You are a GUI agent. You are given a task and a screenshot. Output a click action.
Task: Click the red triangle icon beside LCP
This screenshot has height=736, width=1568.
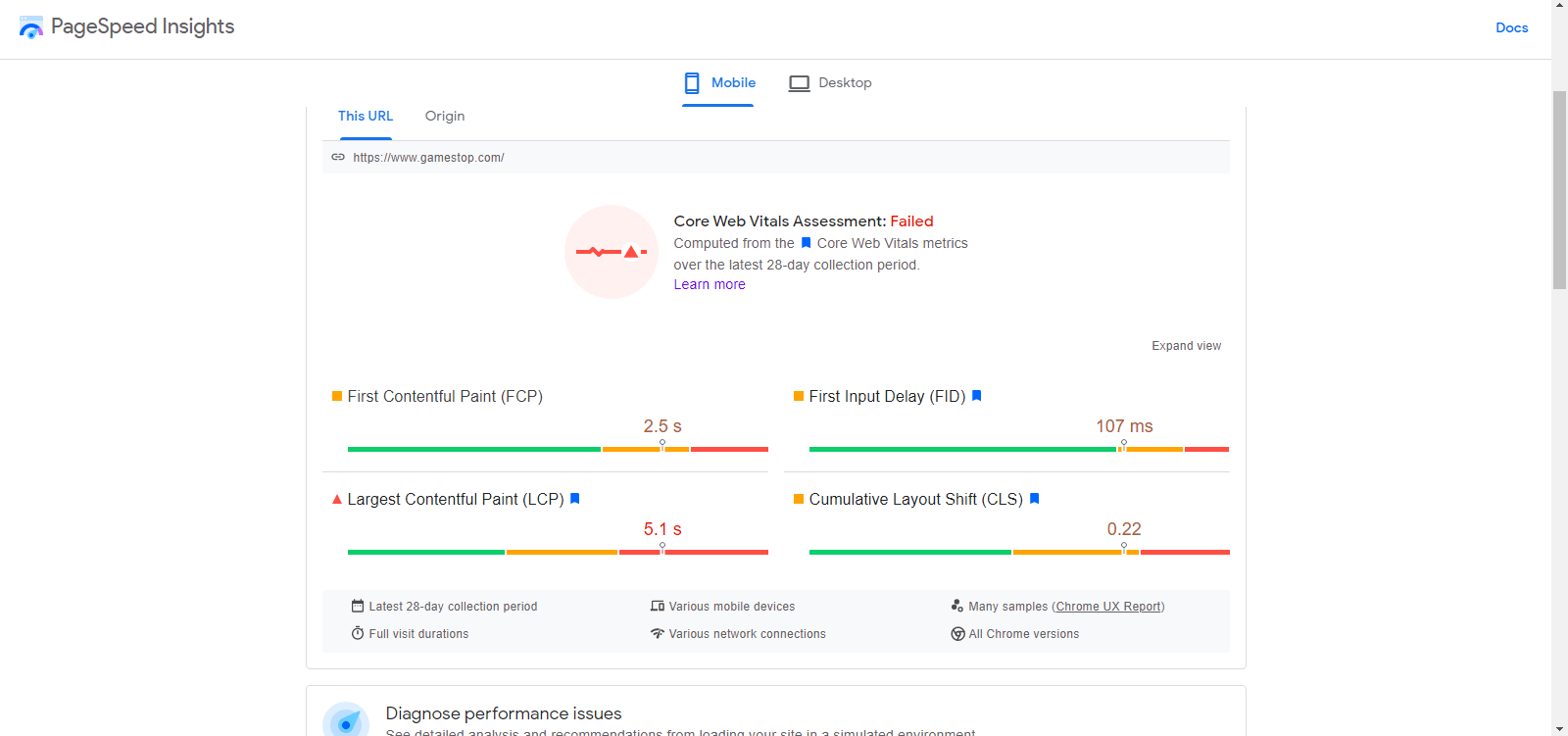pos(337,499)
